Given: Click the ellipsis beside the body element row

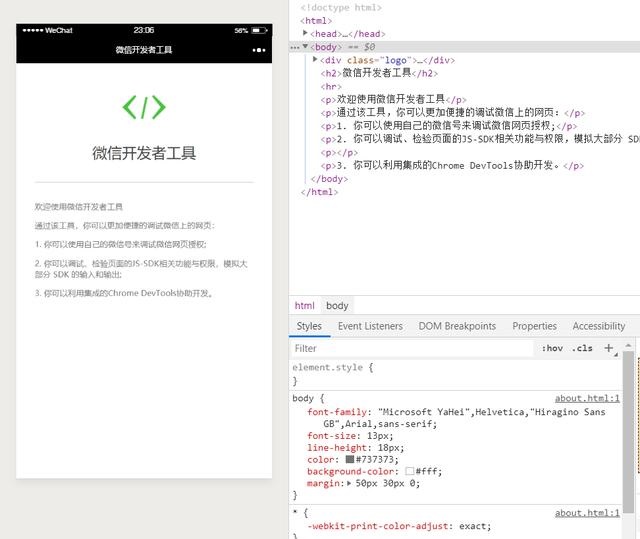Looking at the screenshot, I should (294, 47).
